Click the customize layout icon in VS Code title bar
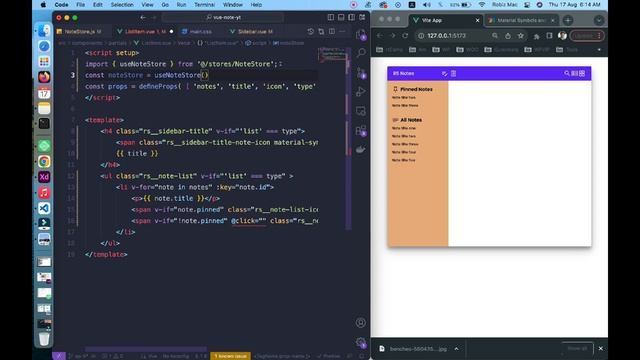Image resolution: width=640 pixels, height=360 pixels. click(362, 18)
